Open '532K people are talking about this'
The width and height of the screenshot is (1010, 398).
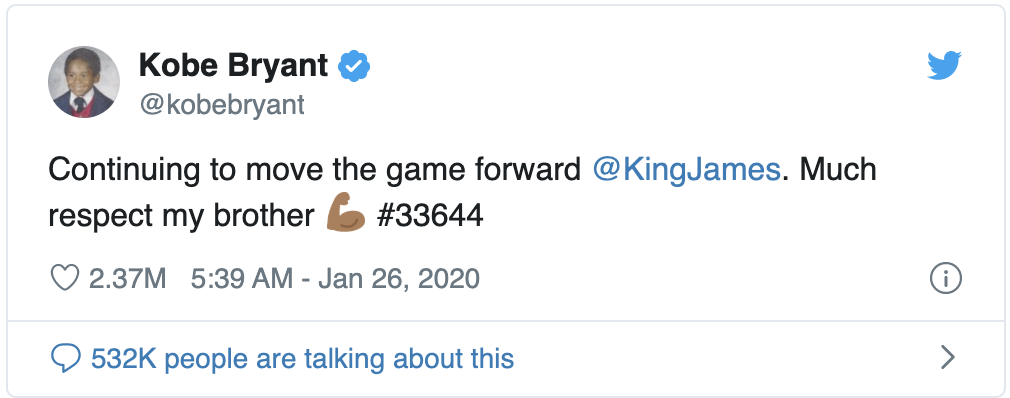pos(303,359)
